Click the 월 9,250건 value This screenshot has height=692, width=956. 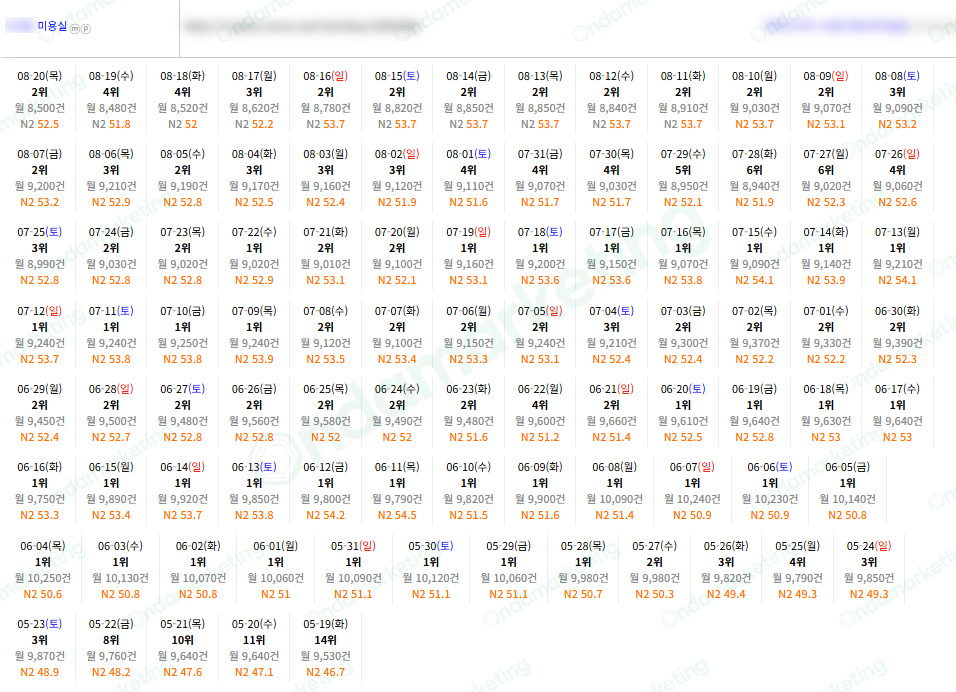click(182, 343)
